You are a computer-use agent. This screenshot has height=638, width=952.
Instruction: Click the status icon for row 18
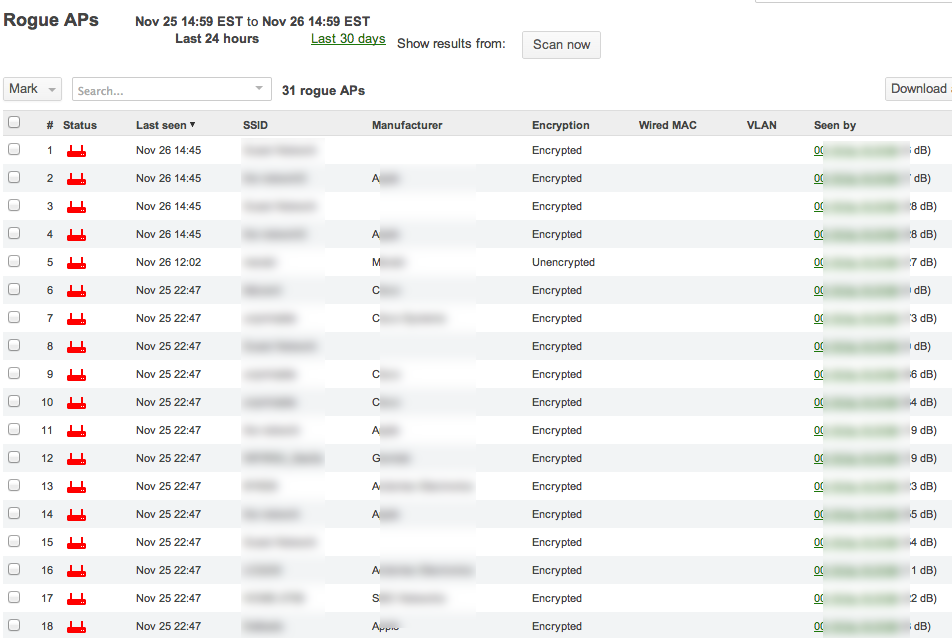point(76,627)
